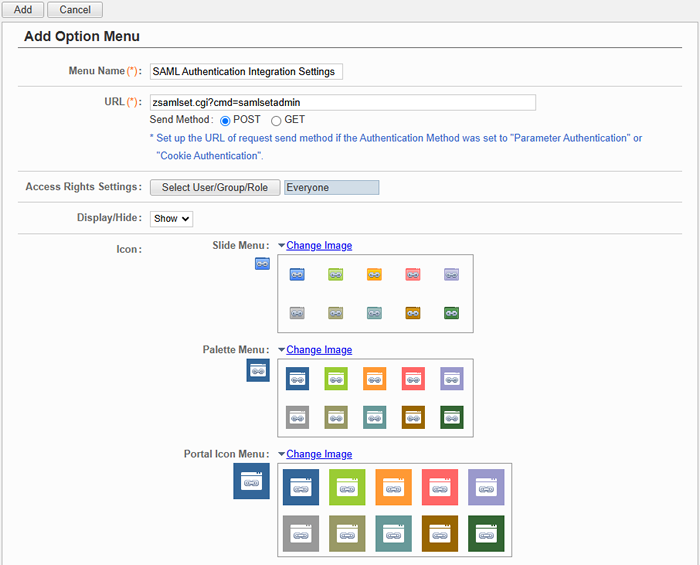This screenshot has width=700, height=565.
Task: Select the teal Portal Icon Menu icon
Action: click(394, 534)
